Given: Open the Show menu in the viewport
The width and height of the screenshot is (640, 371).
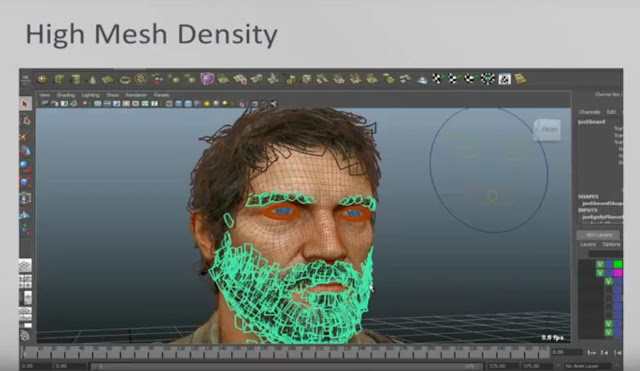Looking at the screenshot, I should tap(112, 95).
